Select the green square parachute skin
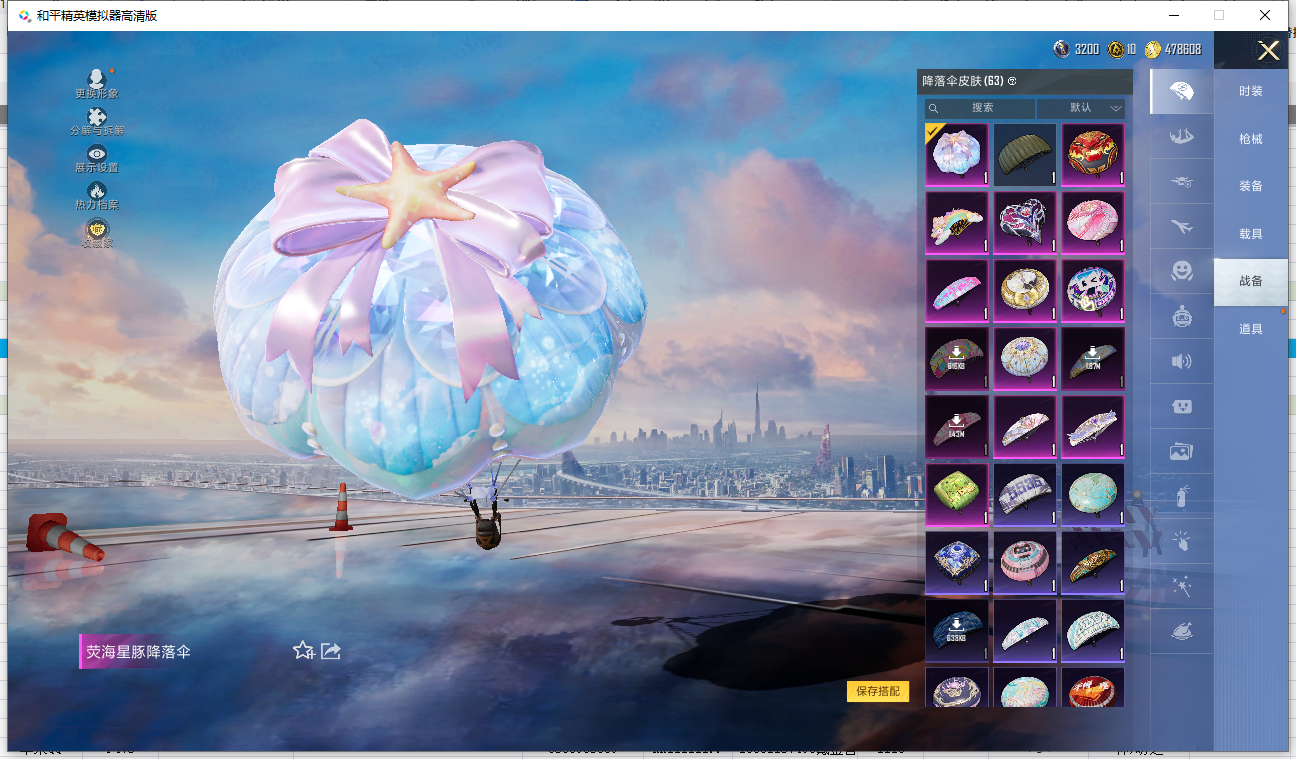 coord(957,495)
